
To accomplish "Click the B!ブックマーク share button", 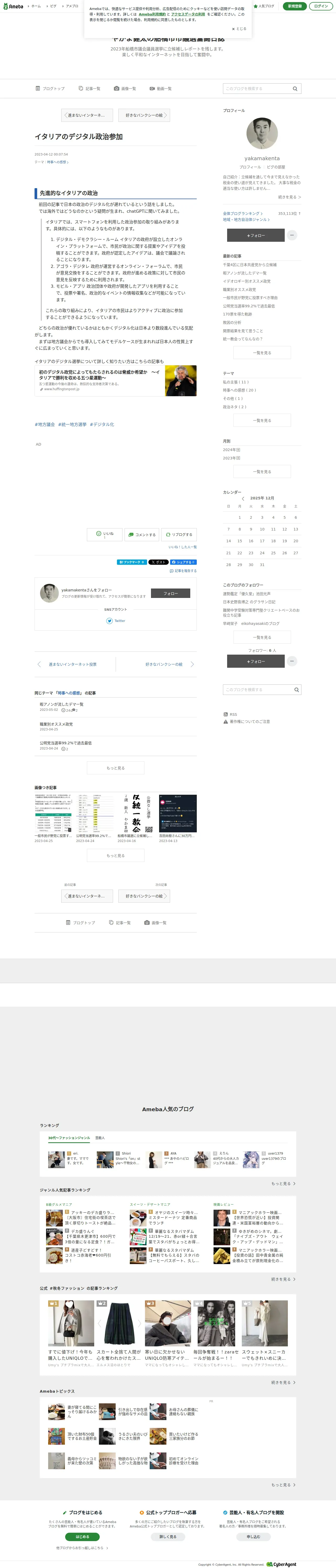I will click(x=132, y=562).
